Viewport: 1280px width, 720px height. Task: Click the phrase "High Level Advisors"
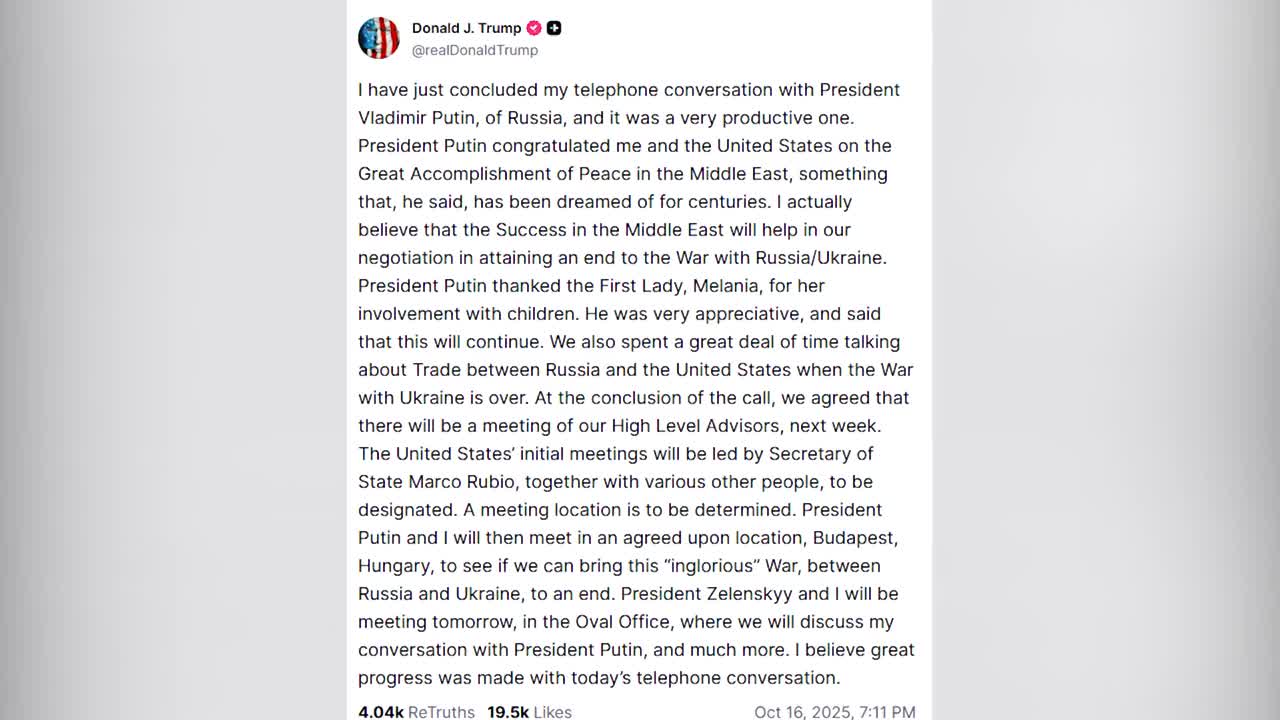pyautogui.click(x=694, y=426)
